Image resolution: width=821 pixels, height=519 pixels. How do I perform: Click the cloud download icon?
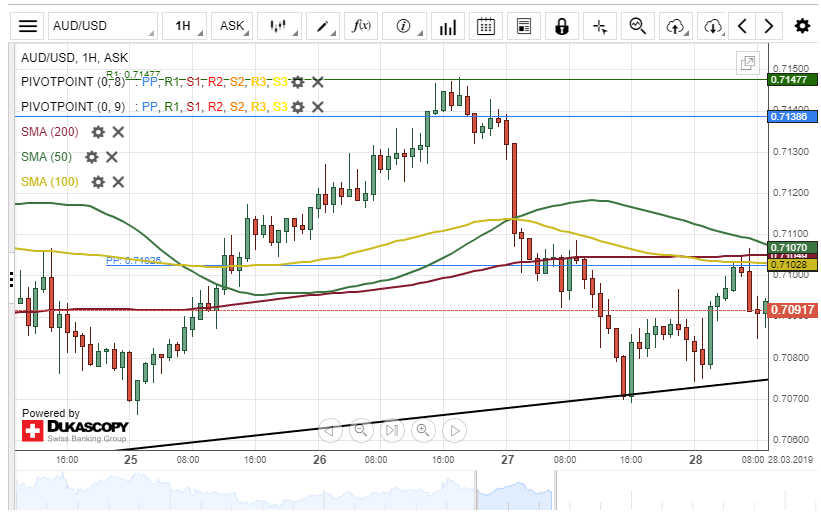coord(712,26)
